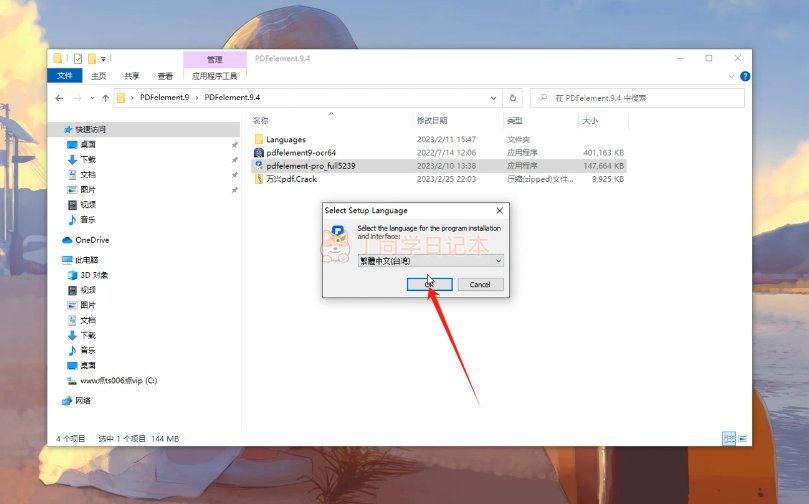Open 桌面 under quick access

click(88, 144)
